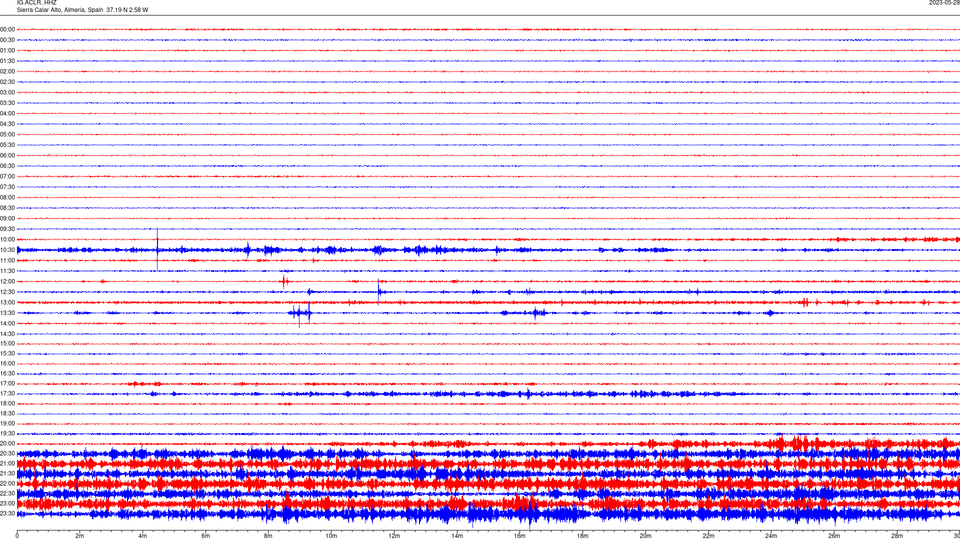
Task: Select the 23:00 time row label
Action: (x=7, y=503)
